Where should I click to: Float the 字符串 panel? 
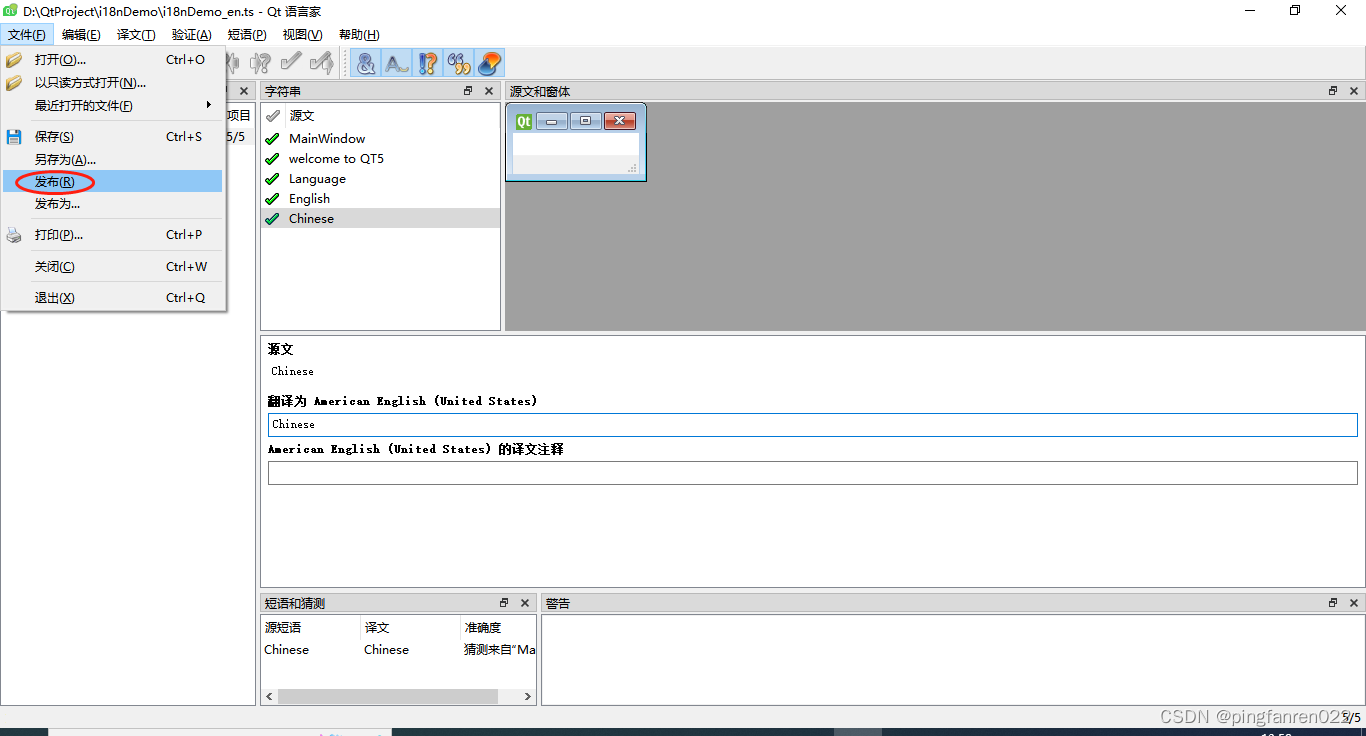468,91
